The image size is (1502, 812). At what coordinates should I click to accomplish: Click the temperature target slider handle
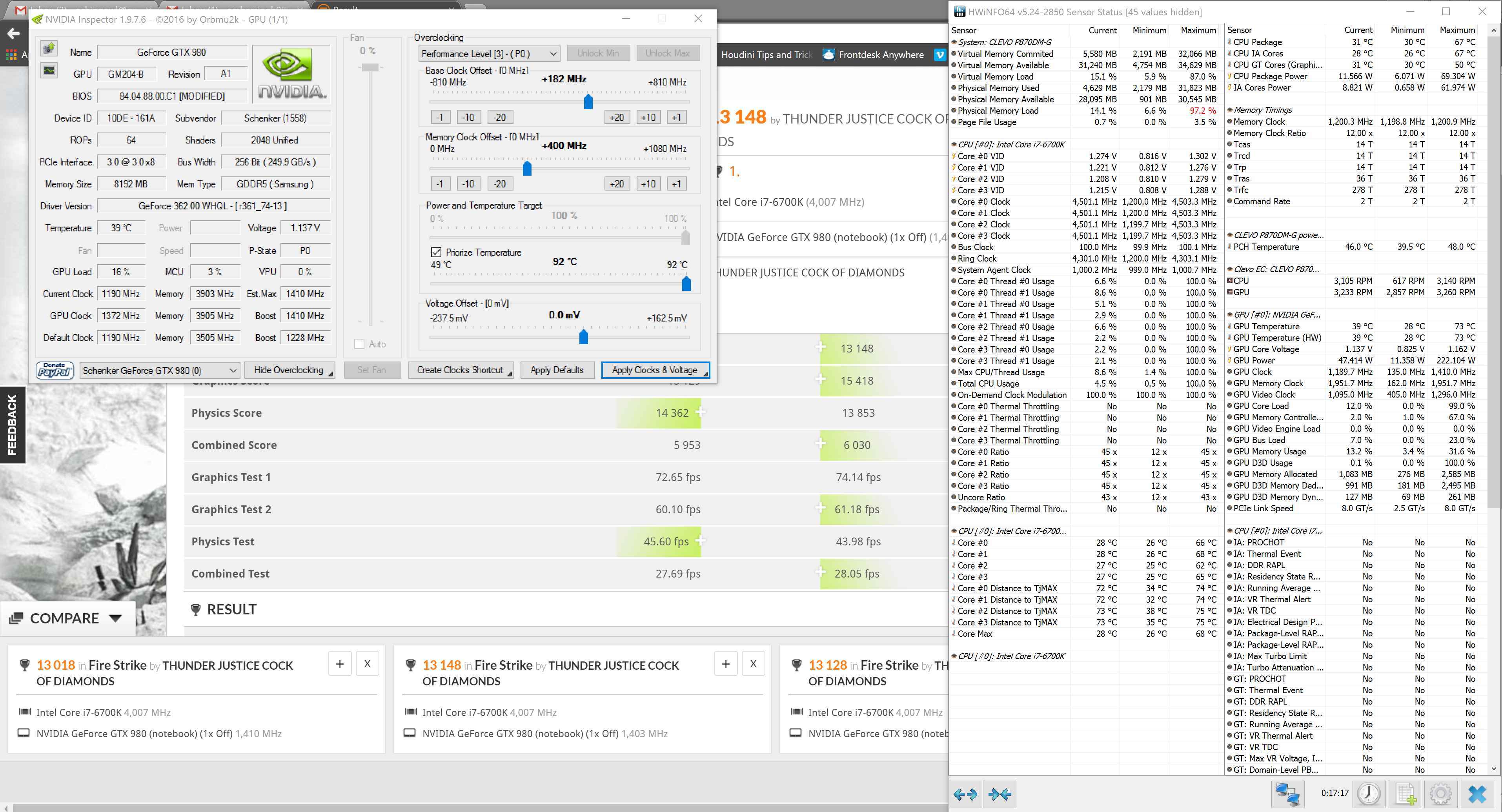point(686,283)
